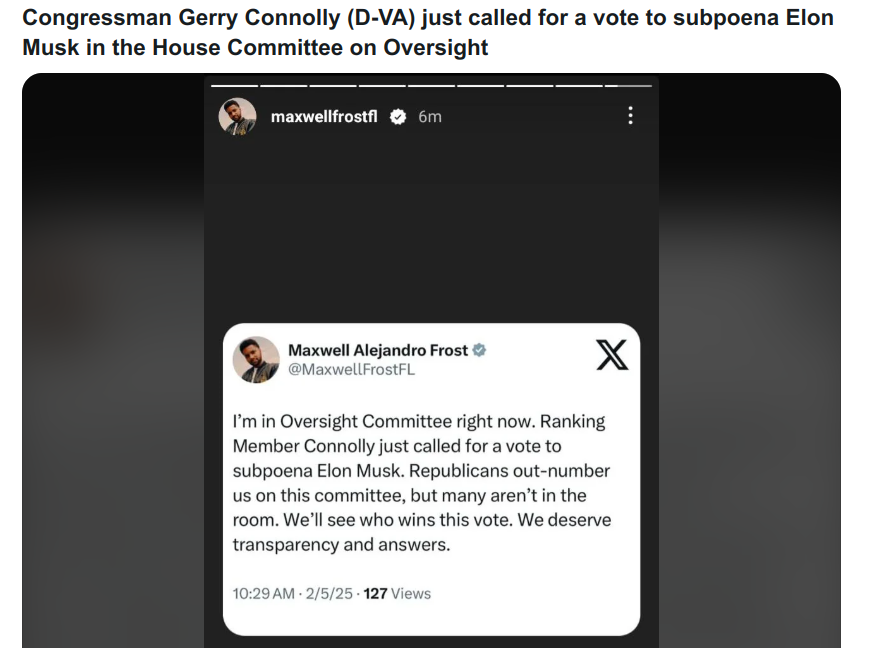Click the tweet text about Oversight Committee
Image resolution: width=872 pixels, height=648 pixels.
coord(422,482)
